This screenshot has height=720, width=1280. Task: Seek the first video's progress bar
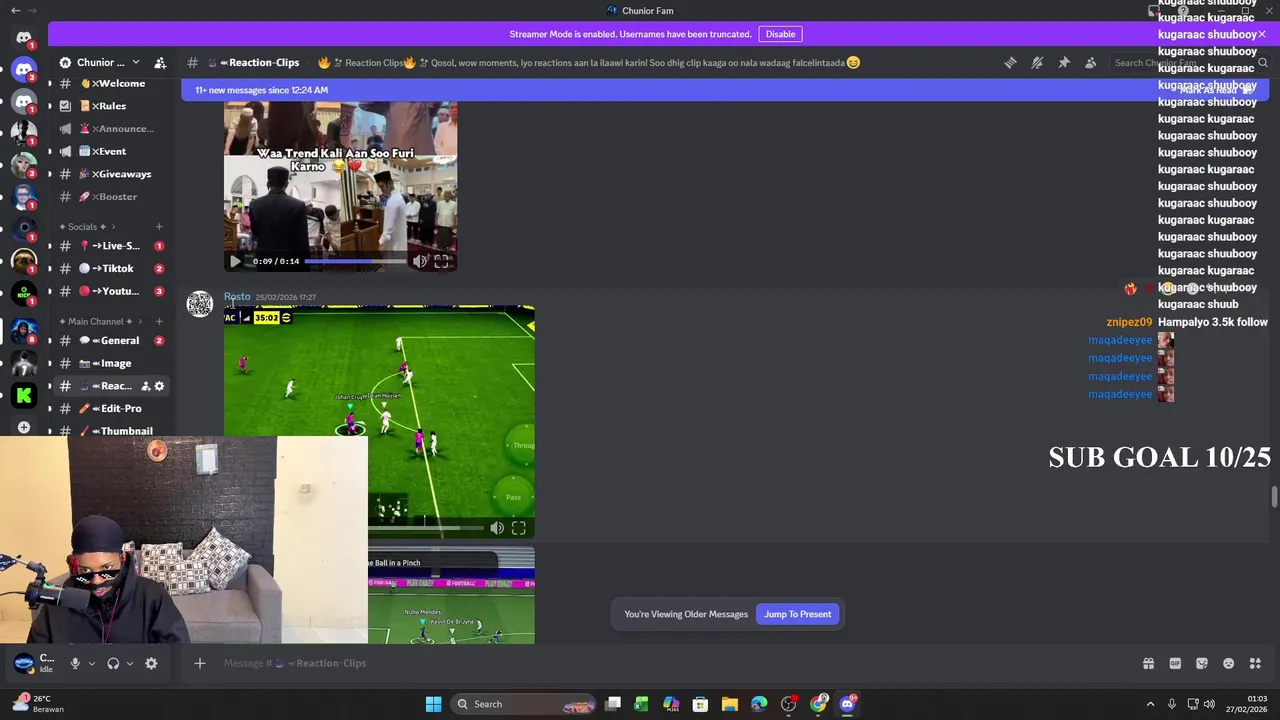point(355,261)
